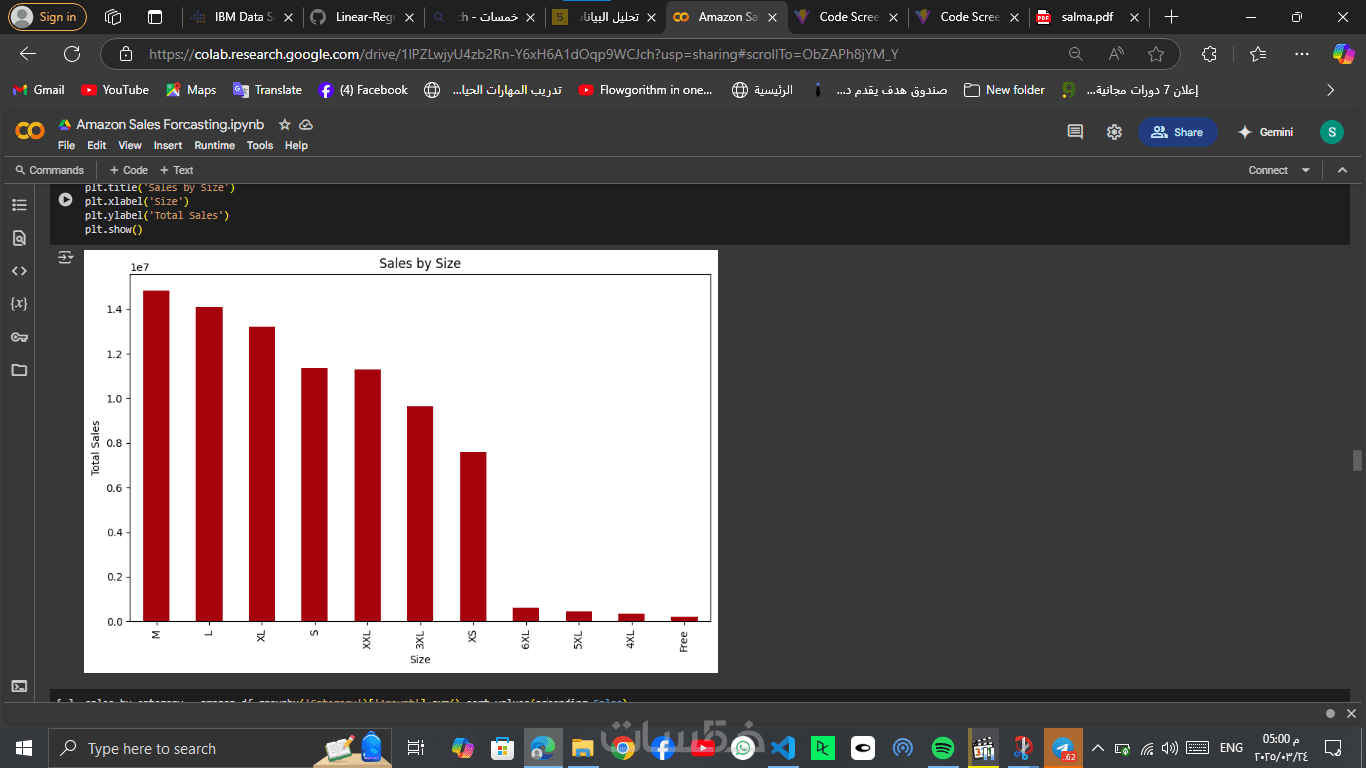Switch to the Linear-Regr GitHub tab
The height and width of the screenshot is (768, 1366).
(x=361, y=17)
